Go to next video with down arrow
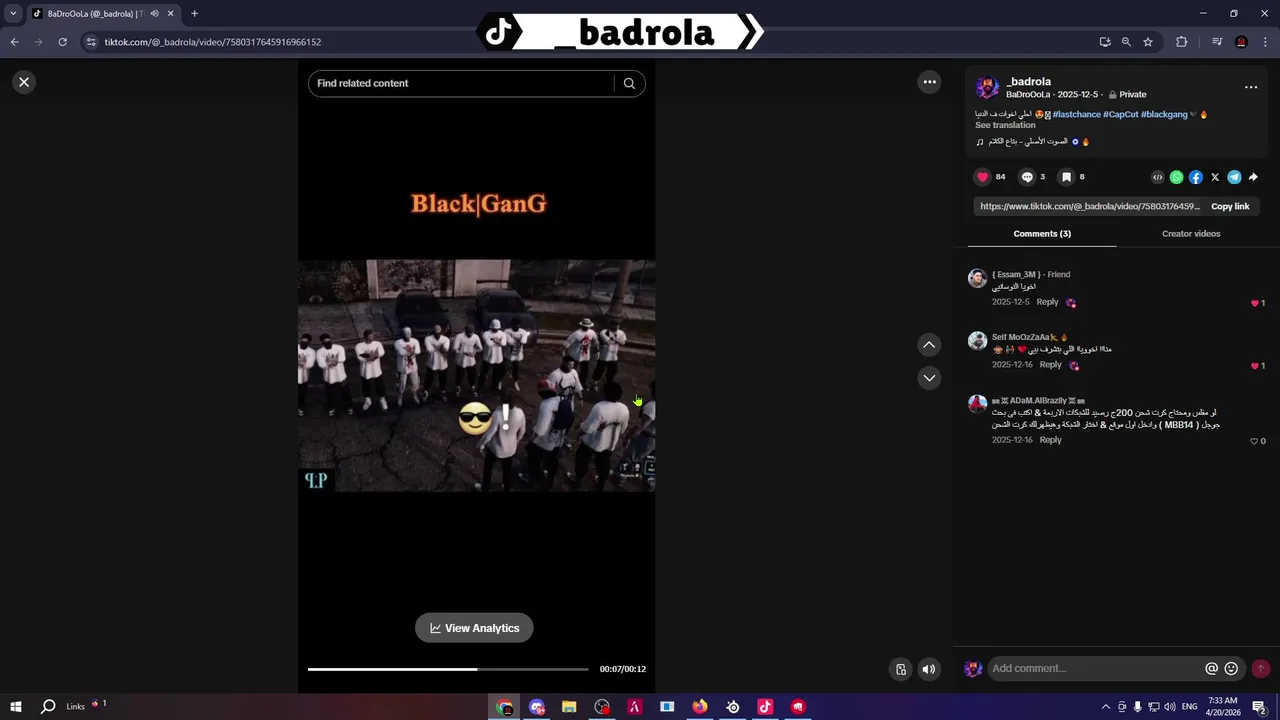1280x720 pixels. (x=929, y=377)
